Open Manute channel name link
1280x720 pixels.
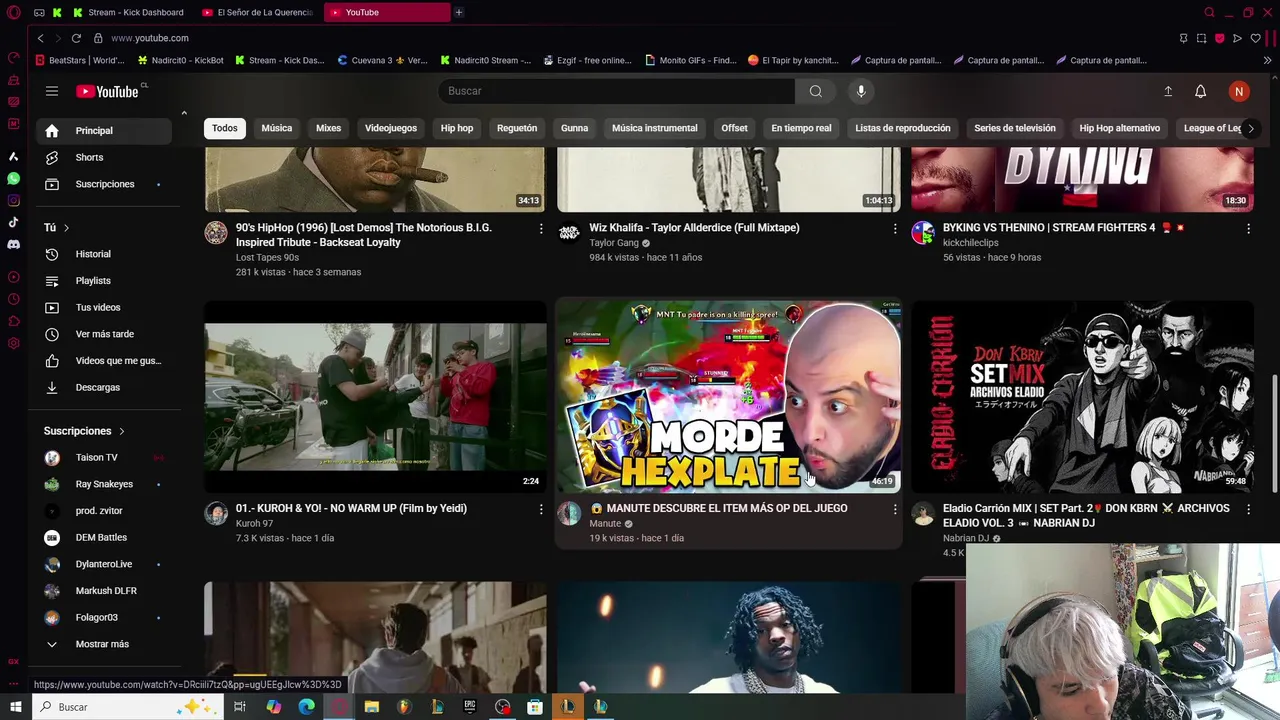point(605,524)
